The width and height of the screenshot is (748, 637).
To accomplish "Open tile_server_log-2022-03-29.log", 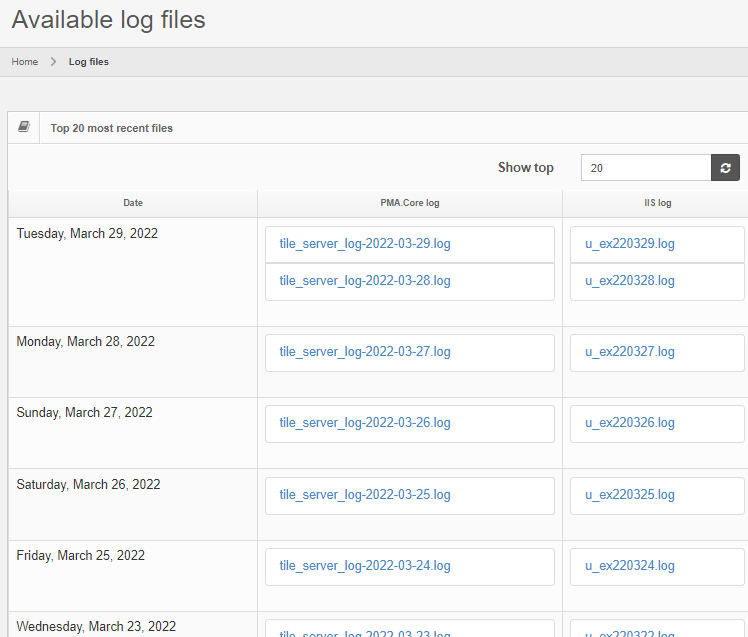I will coord(365,244).
